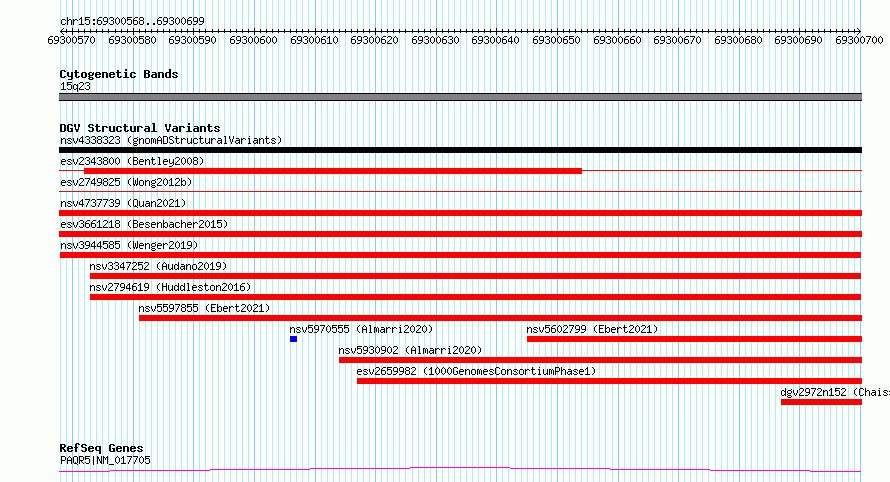This screenshot has width=890, height=482.
Task: Click ruler position 69300690
Action: (x=799, y=40)
